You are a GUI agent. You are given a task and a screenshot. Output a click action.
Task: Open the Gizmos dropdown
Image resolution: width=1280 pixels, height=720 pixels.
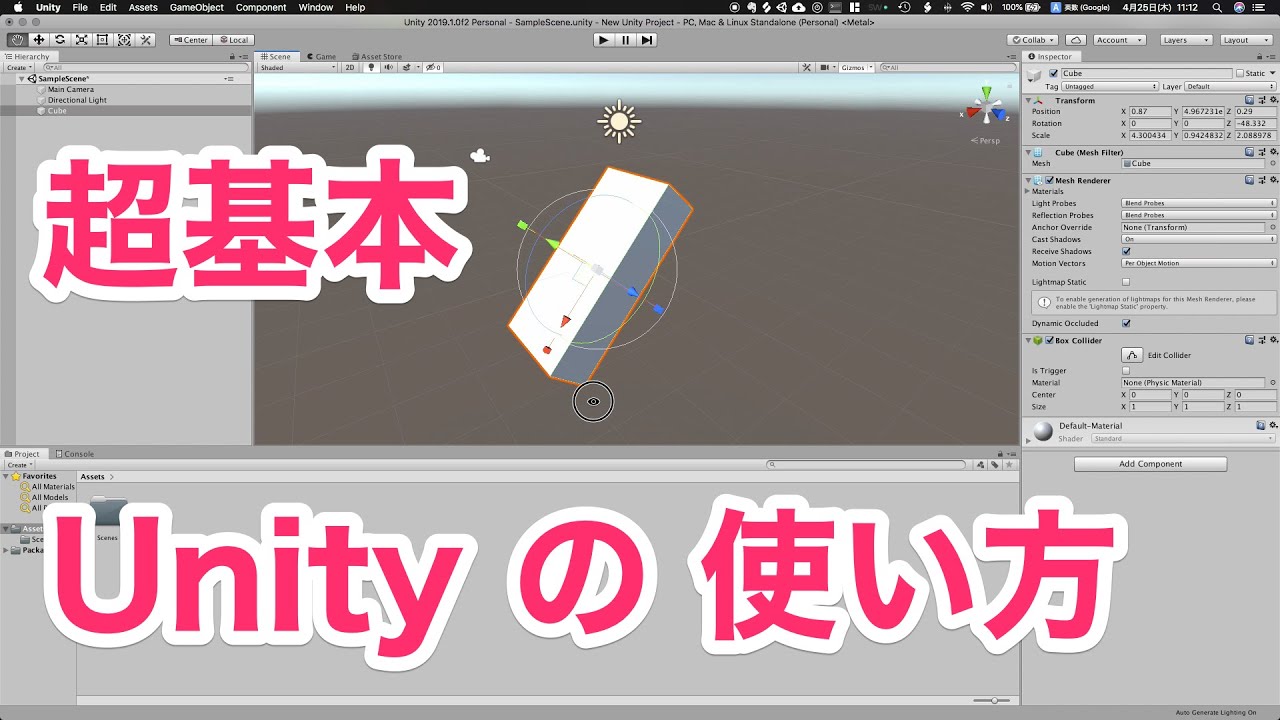855,68
